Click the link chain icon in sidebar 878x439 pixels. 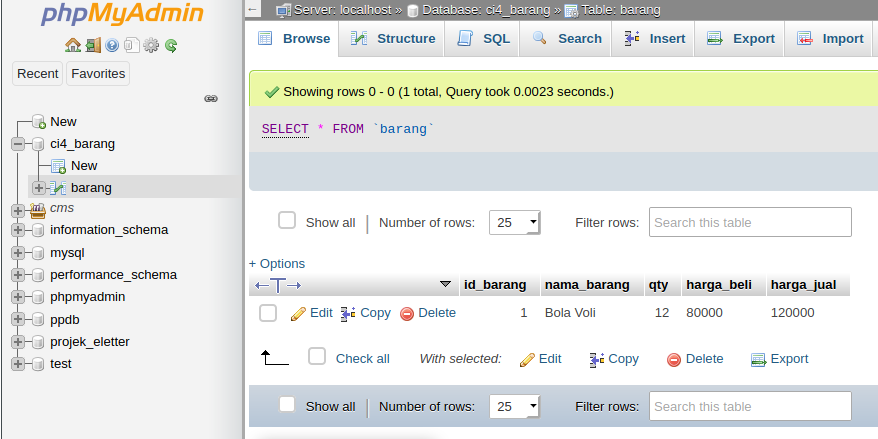point(211,99)
